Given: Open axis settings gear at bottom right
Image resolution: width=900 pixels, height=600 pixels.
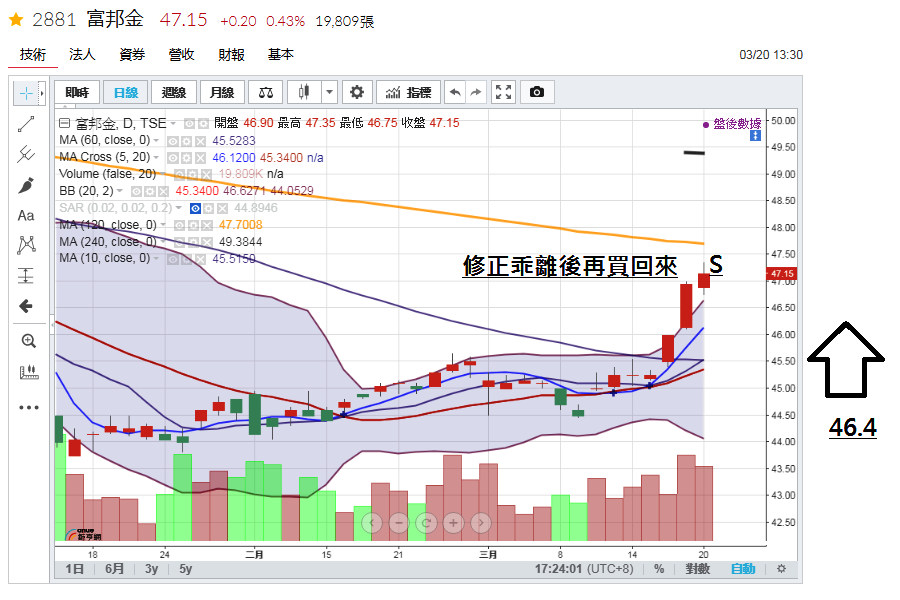Looking at the screenshot, I should (781, 568).
